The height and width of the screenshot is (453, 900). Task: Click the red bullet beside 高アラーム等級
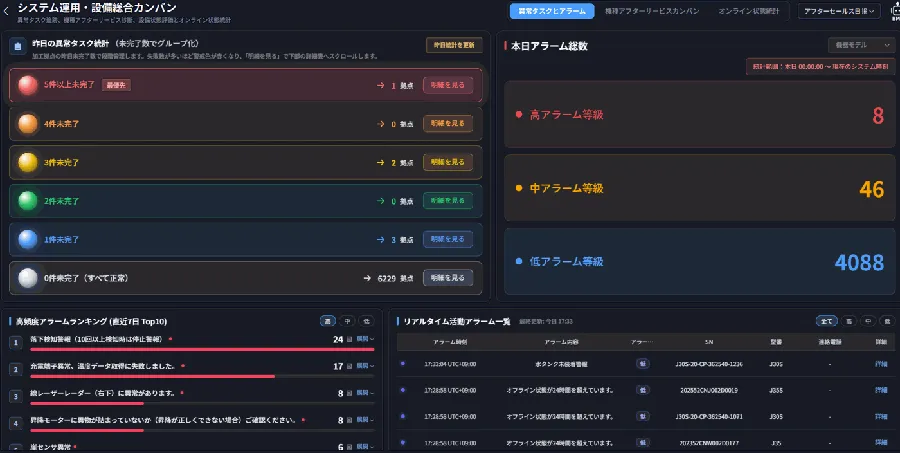(x=519, y=114)
